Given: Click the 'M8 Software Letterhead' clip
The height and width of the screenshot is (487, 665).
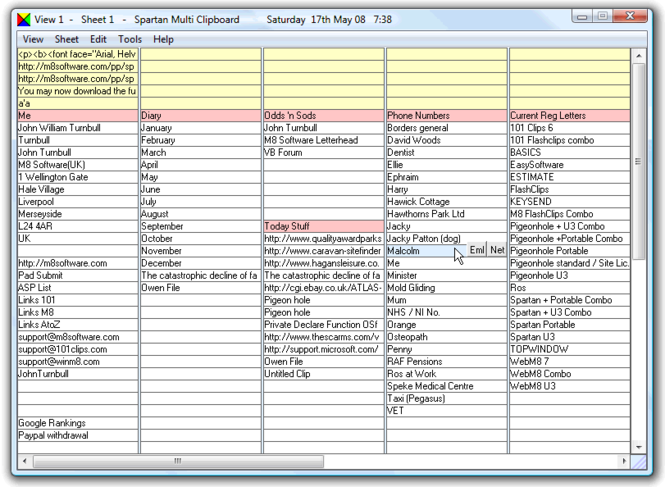Looking at the screenshot, I should click(324, 140).
